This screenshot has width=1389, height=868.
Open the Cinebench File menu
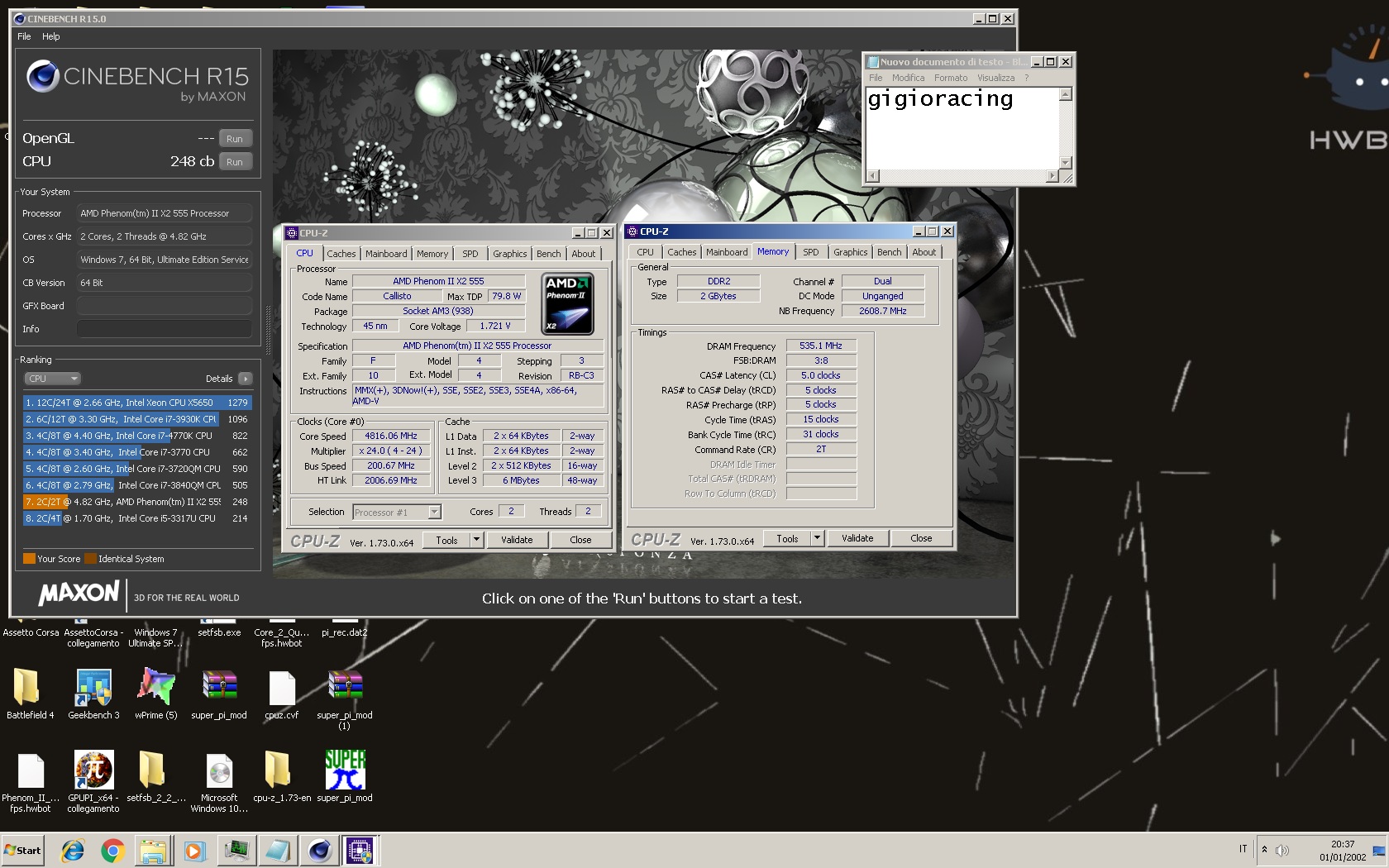24,36
